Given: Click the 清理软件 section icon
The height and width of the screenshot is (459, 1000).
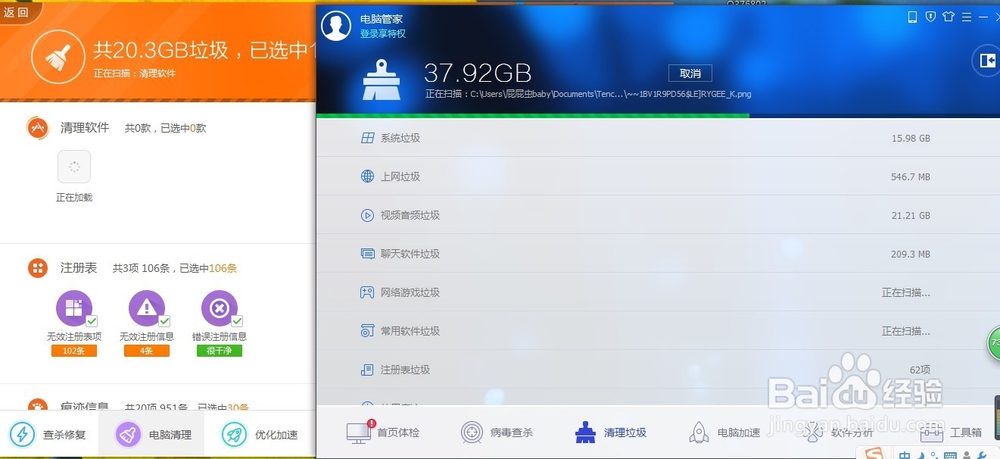Looking at the screenshot, I should coord(38,128).
